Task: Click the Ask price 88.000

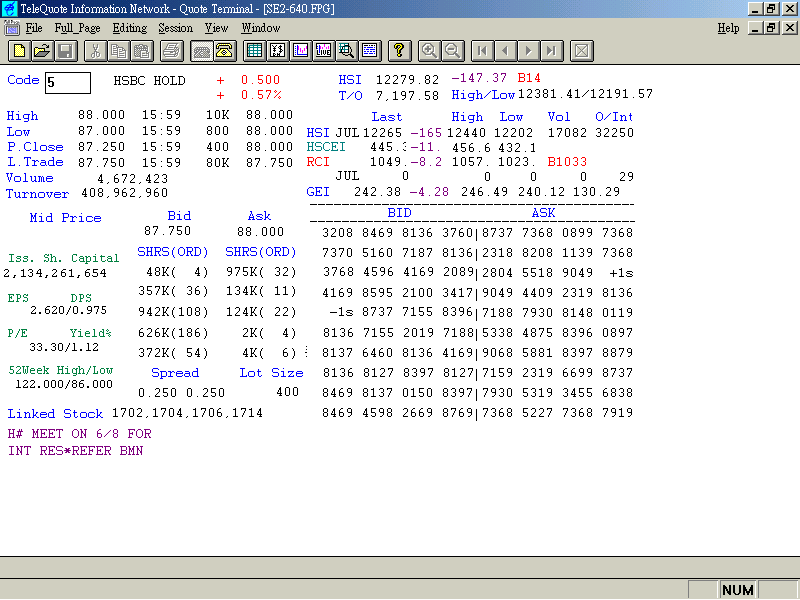Action: 260,232
